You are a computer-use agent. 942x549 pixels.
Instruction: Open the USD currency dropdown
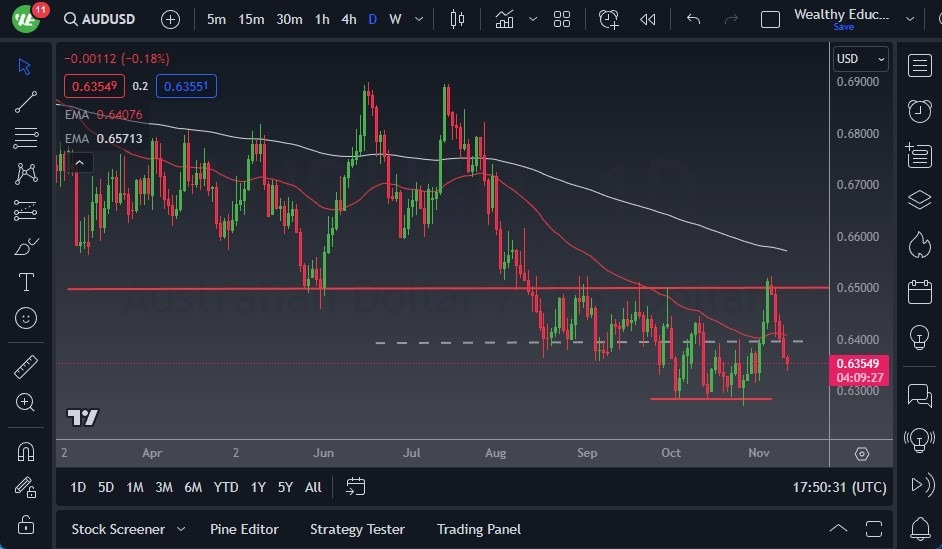(860, 59)
